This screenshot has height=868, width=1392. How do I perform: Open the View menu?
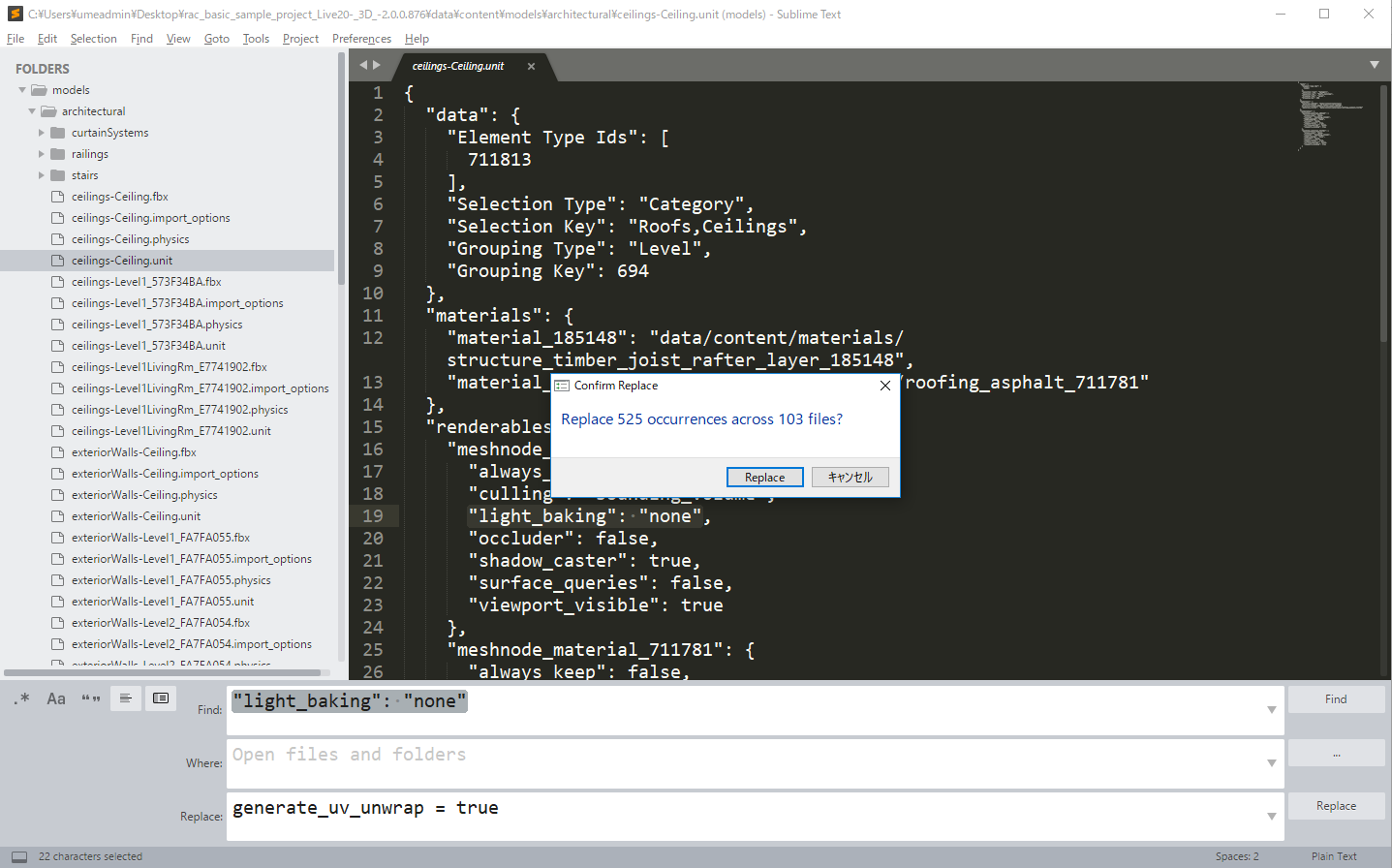point(178,39)
